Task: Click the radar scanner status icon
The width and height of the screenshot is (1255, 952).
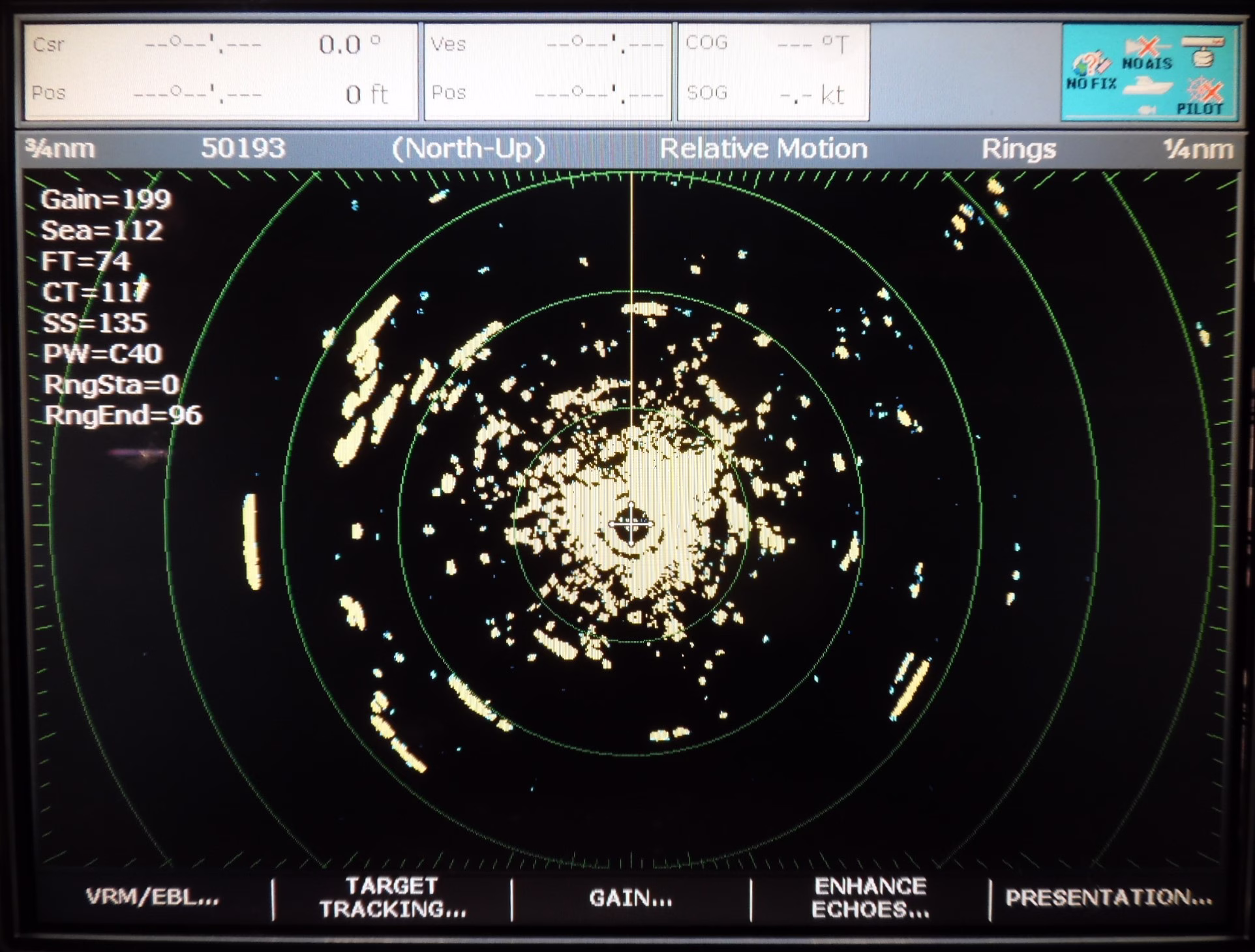Action: [1203, 52]
